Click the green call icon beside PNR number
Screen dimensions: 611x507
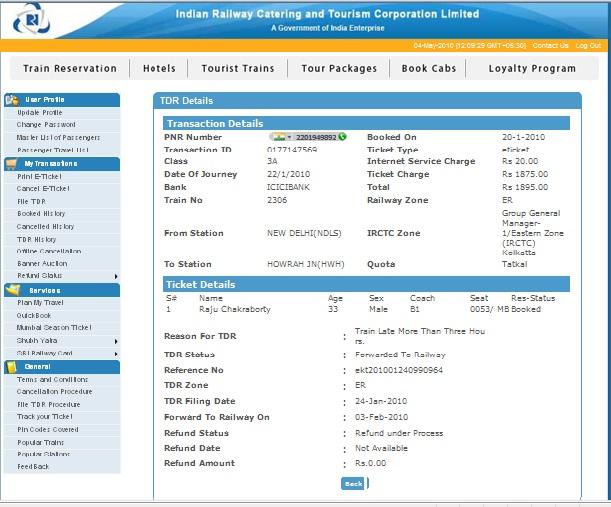click(x=343, y=137)
